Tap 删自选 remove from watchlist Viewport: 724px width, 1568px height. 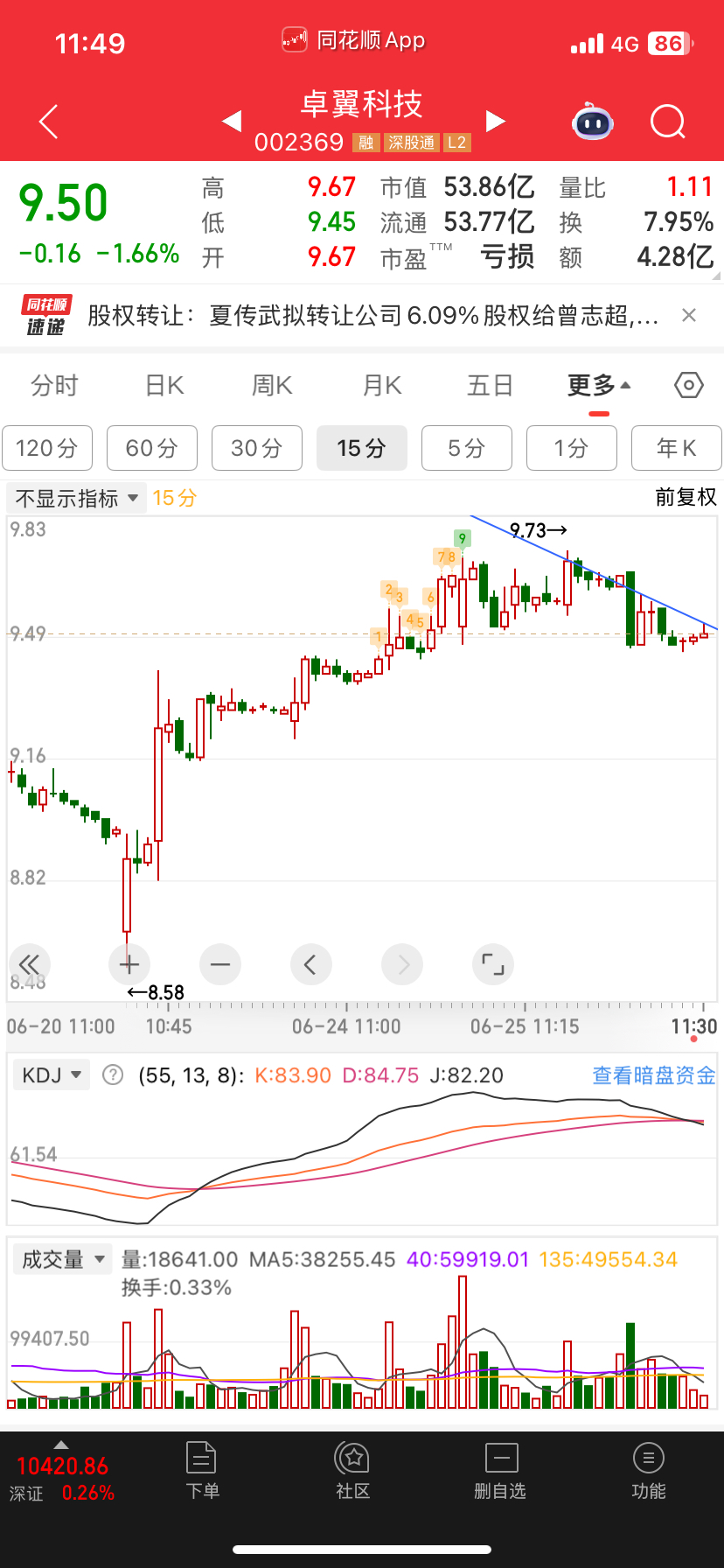500,1471
